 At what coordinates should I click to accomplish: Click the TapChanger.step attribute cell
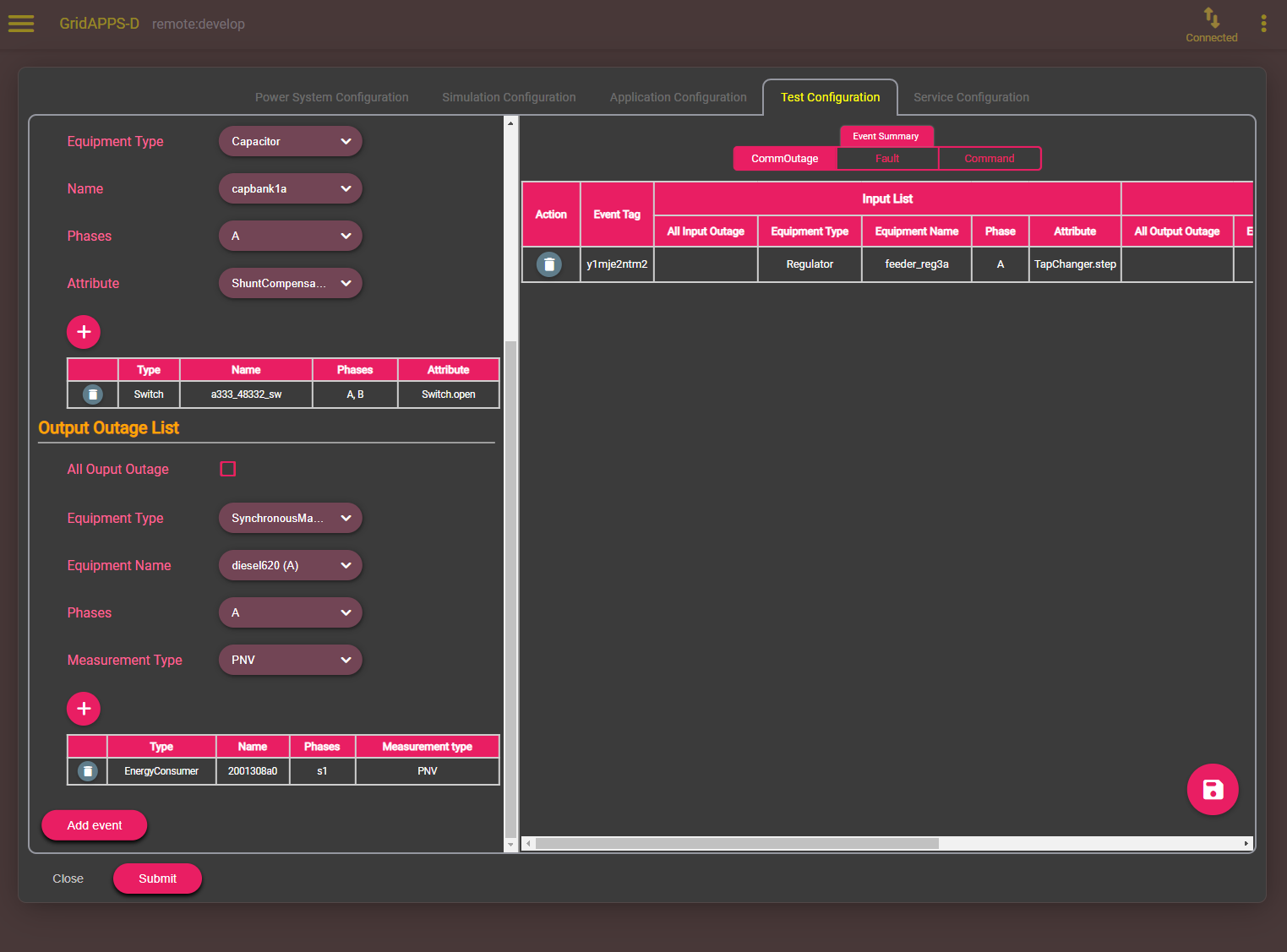pyautogui.click(x=1075, y=264)
